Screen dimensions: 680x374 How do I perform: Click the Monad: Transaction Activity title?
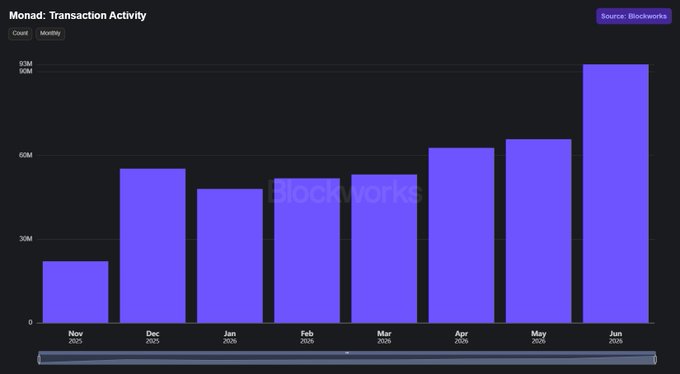tap(78, 16)
